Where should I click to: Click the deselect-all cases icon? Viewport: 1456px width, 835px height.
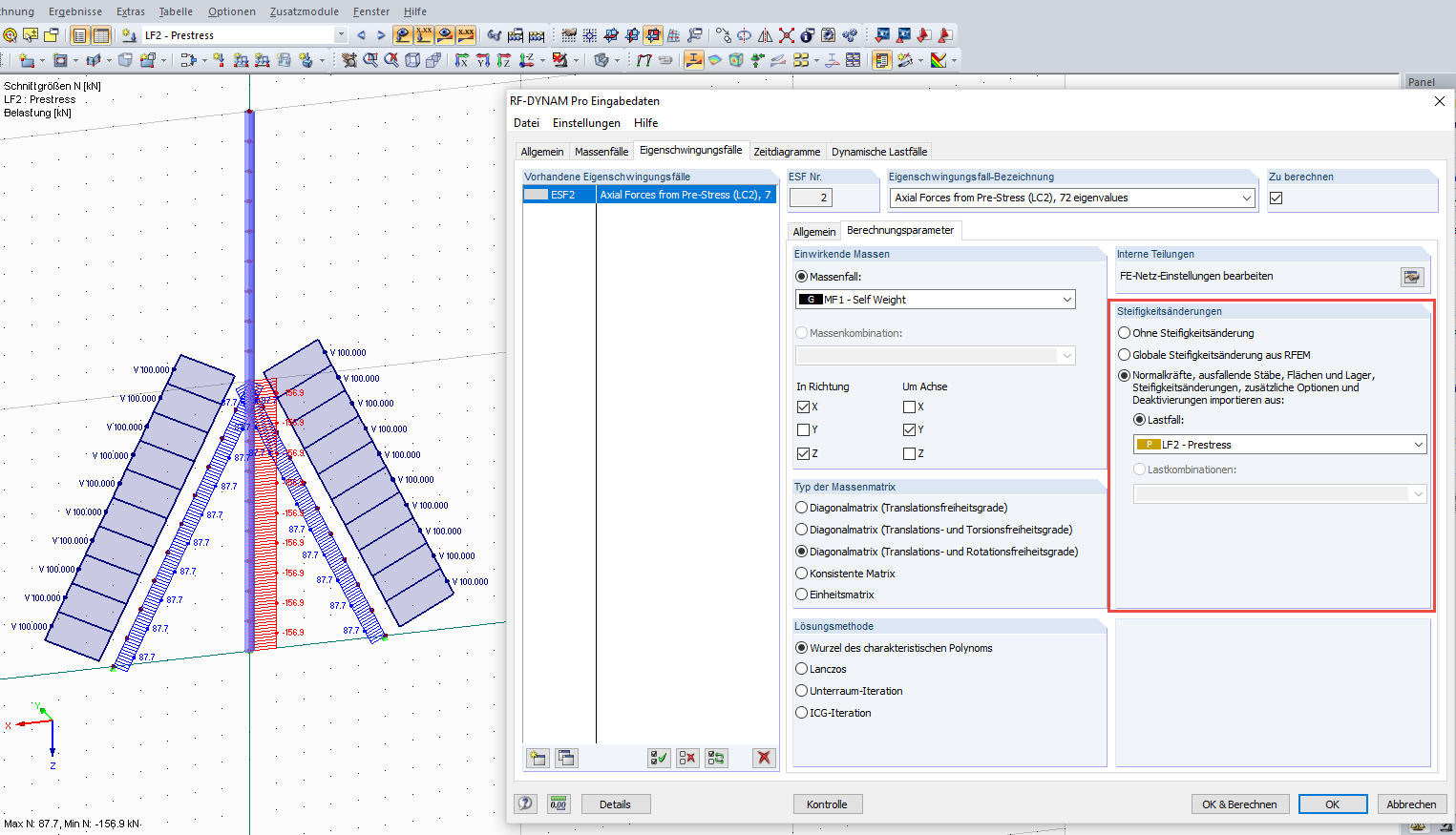(687, 758)
